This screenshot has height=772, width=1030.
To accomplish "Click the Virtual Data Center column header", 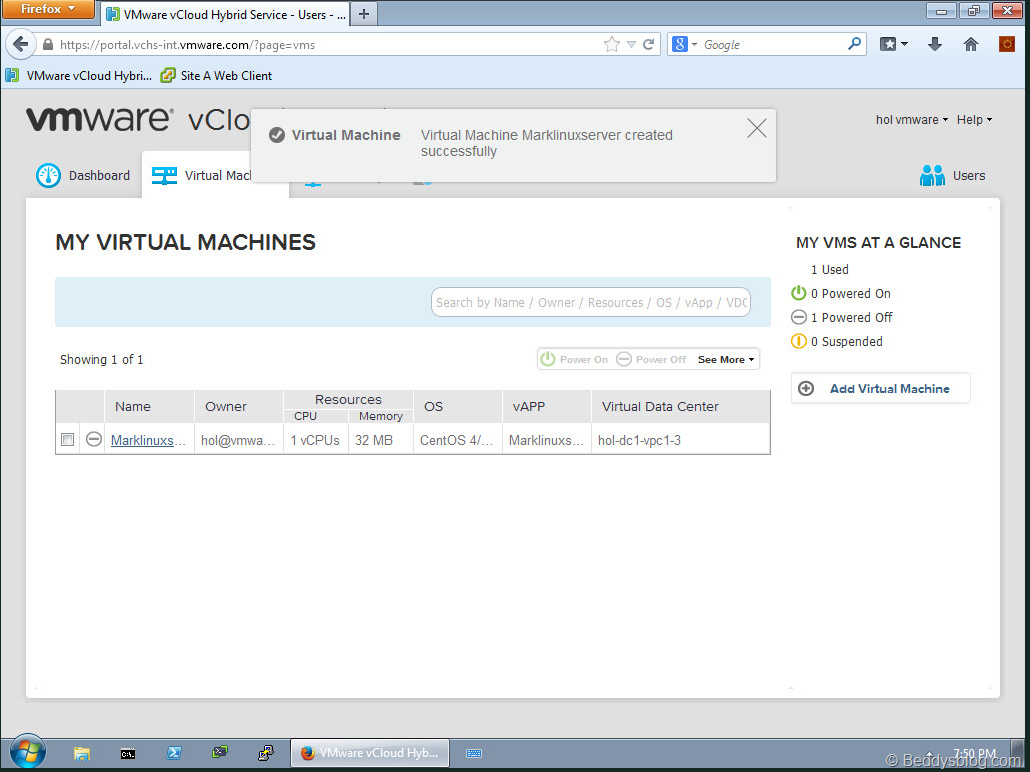I will (681, 407).
